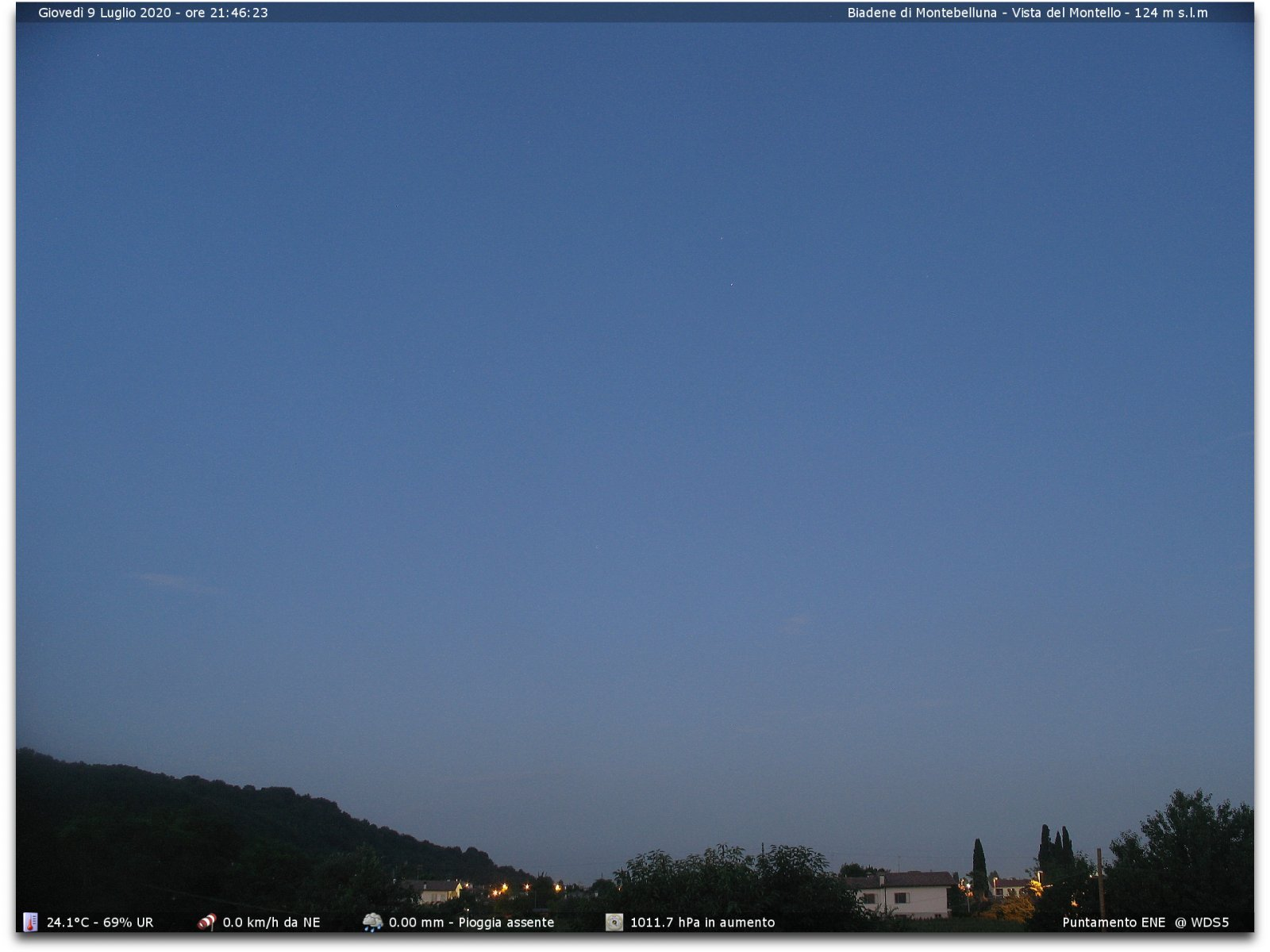Select the rainfall text '0.00 mm - Pioggia assente'
This screenshot has height=952, width=1270.
pos(471,923)
